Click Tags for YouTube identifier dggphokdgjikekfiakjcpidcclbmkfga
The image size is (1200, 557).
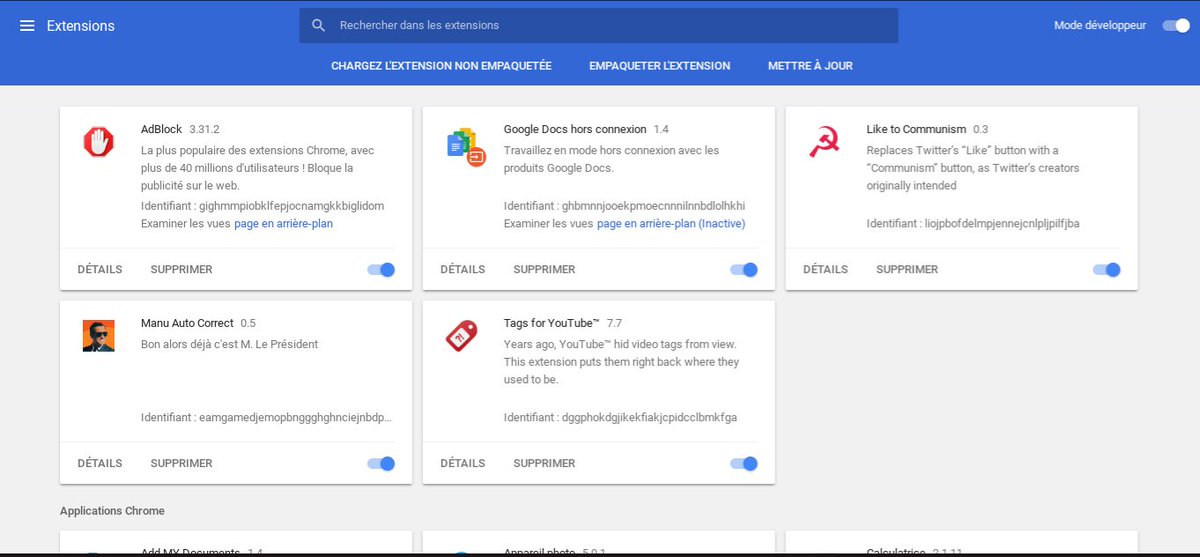[650, 417]
